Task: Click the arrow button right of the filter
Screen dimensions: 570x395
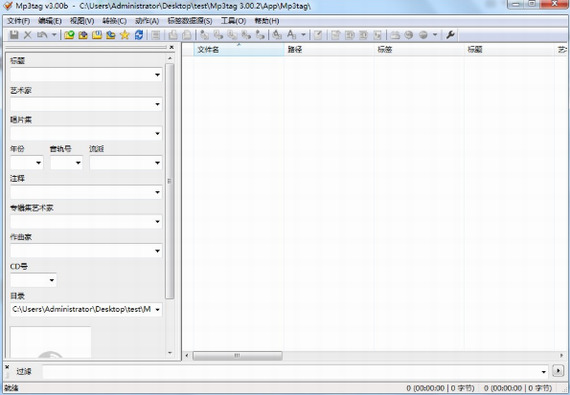Action: (558, 371)
